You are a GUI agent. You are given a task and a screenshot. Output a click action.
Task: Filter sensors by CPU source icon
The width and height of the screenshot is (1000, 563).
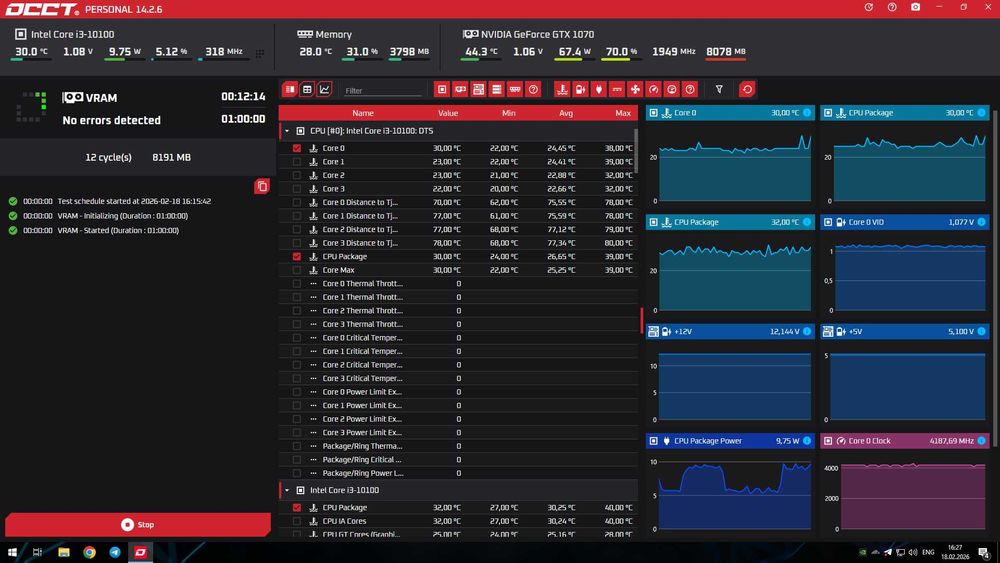tap(442, 89)
